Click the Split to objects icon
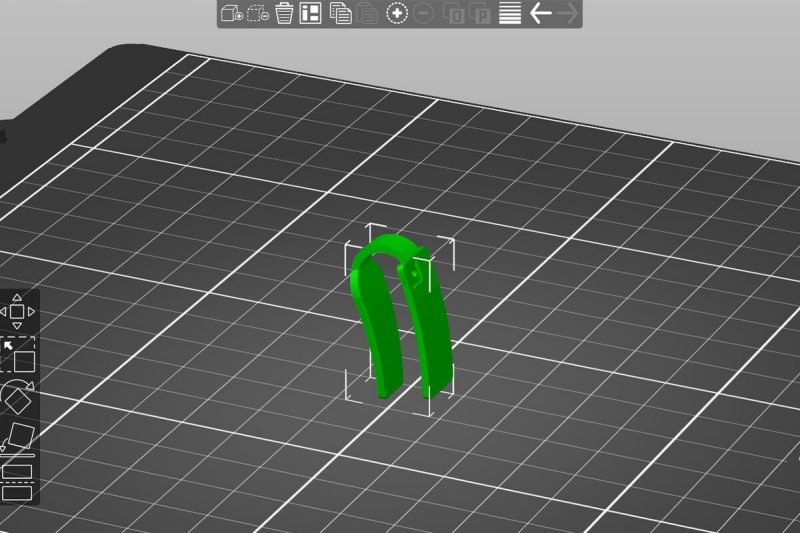The image size is (800, 533). pos(454,13)
